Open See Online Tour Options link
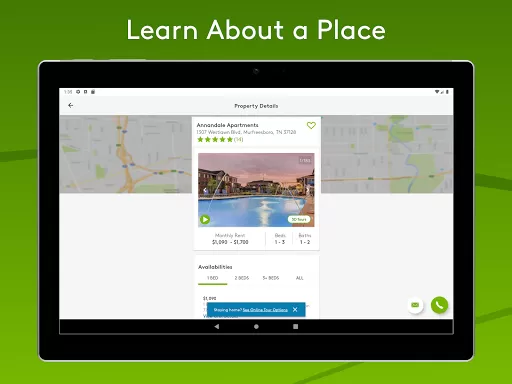Screen dimensions: 512x384 coord(265,310)
